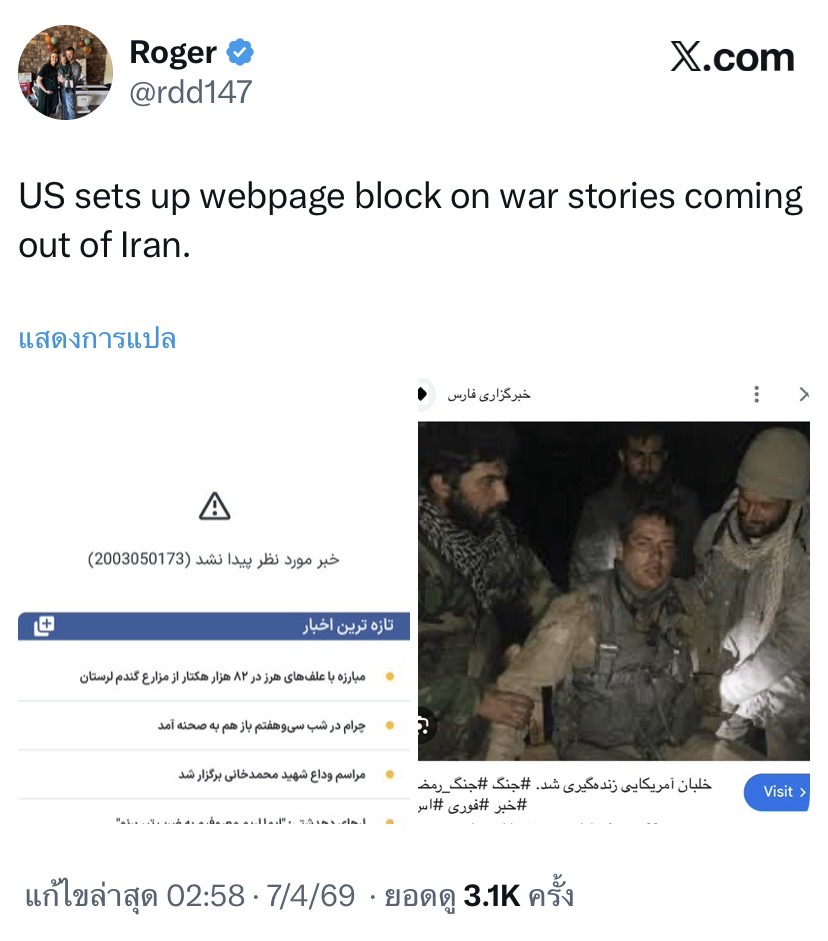Click the yellow bullet beside the third headline
The image size is (828, 941).
coord(389,774)
